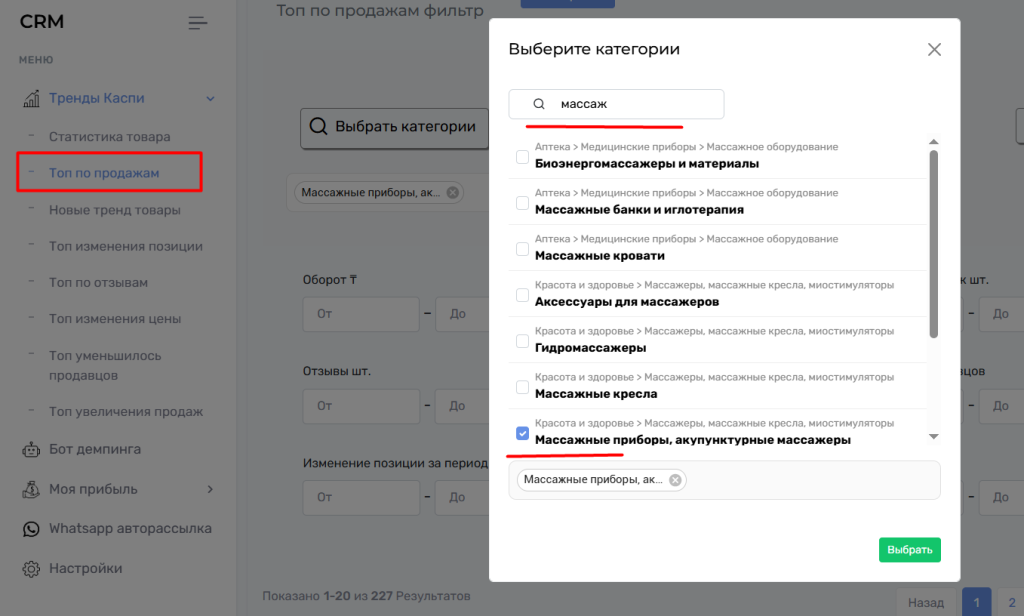Click the Настройки gear icon
Viewport: 1024px width, 616px height.
click(x=31, y=569)
